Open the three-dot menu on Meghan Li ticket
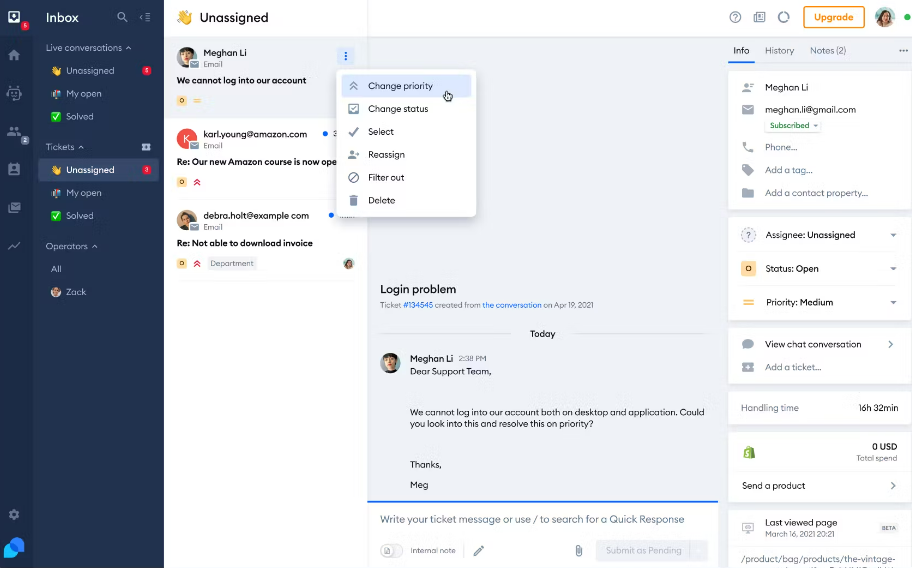912x568 pixels. point(345,56)
